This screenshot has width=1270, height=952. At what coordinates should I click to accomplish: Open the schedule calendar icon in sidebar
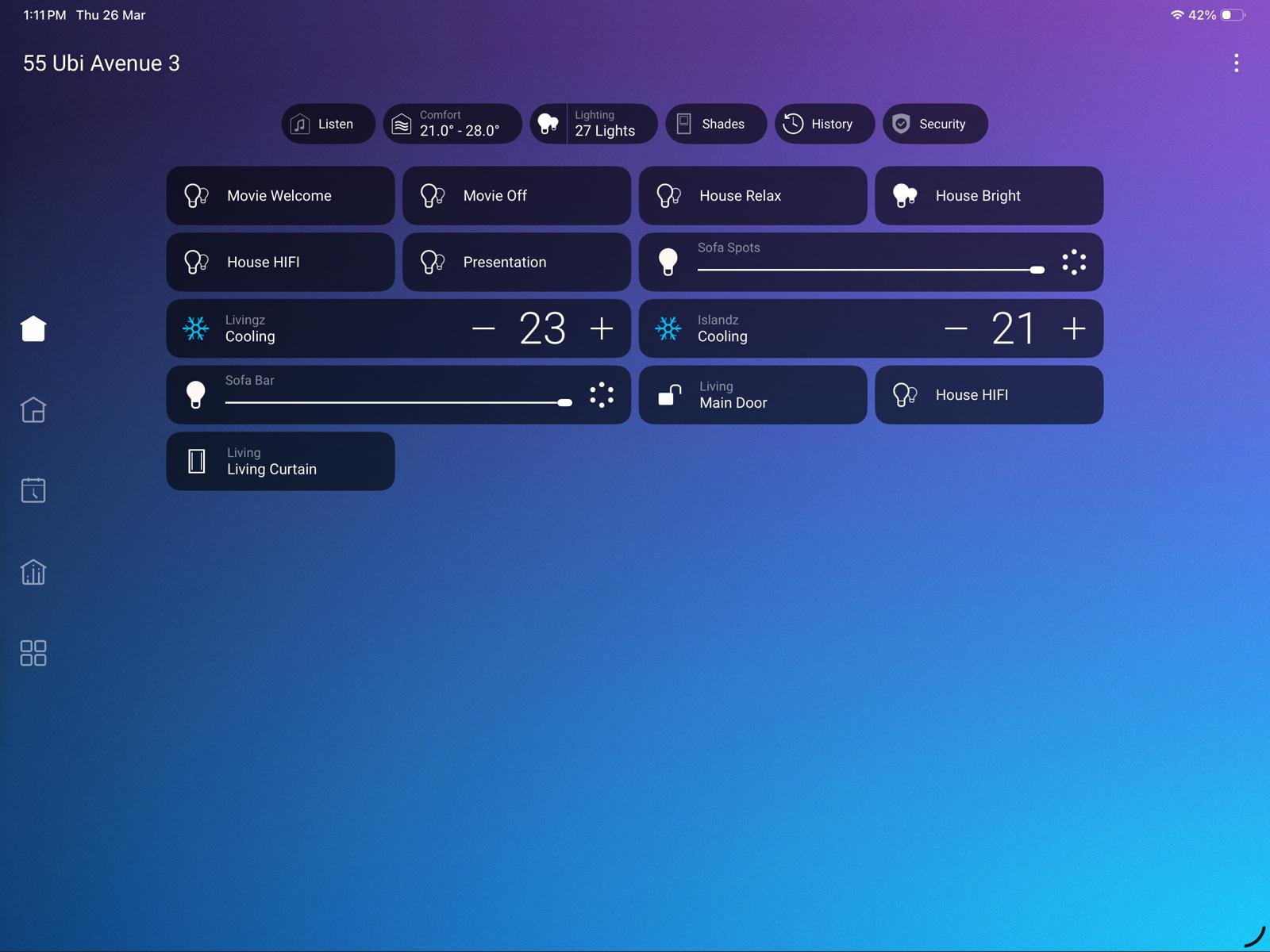click(x=33, y=490)
